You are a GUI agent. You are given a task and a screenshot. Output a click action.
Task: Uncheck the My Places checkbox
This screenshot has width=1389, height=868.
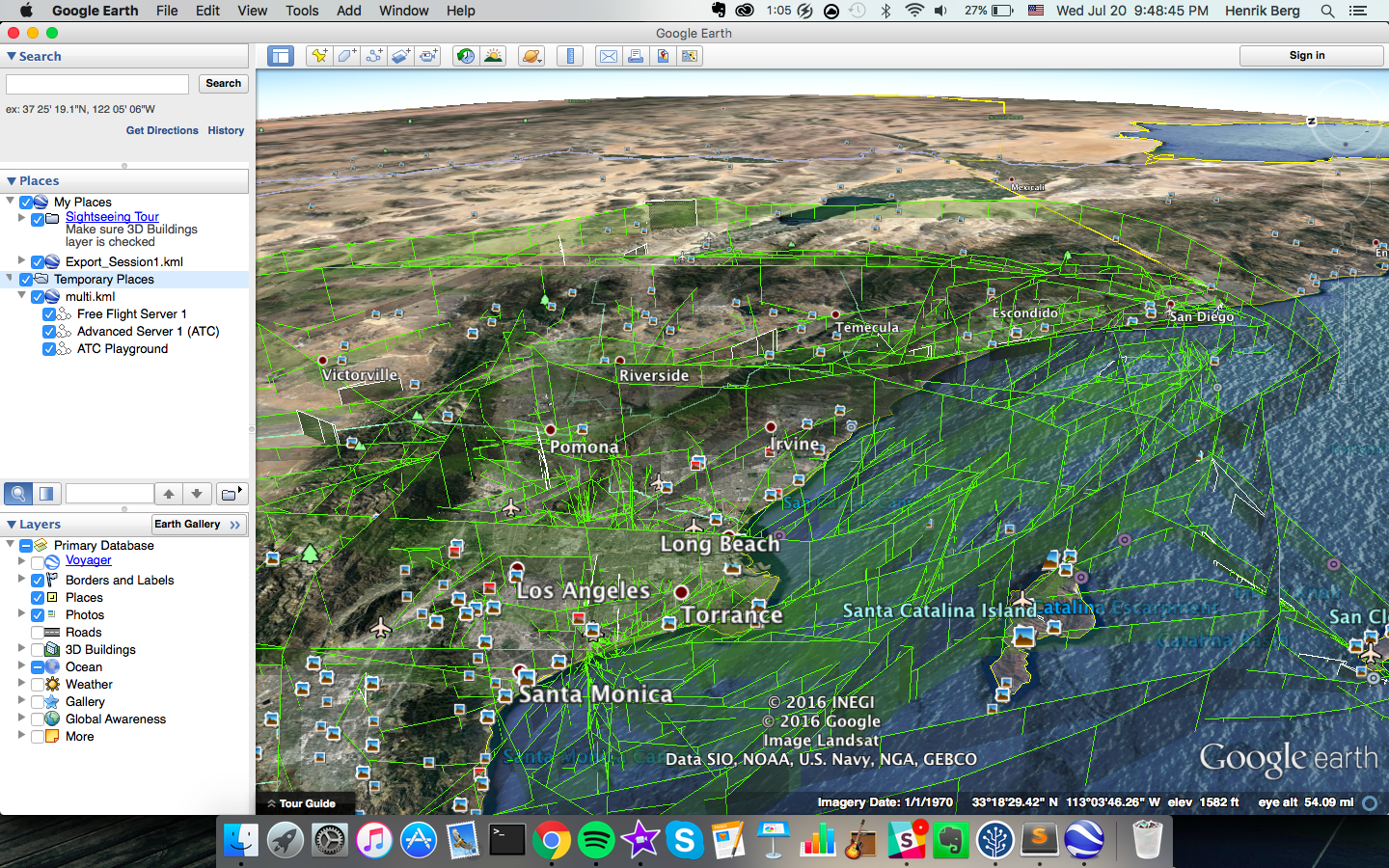point(26,203)
